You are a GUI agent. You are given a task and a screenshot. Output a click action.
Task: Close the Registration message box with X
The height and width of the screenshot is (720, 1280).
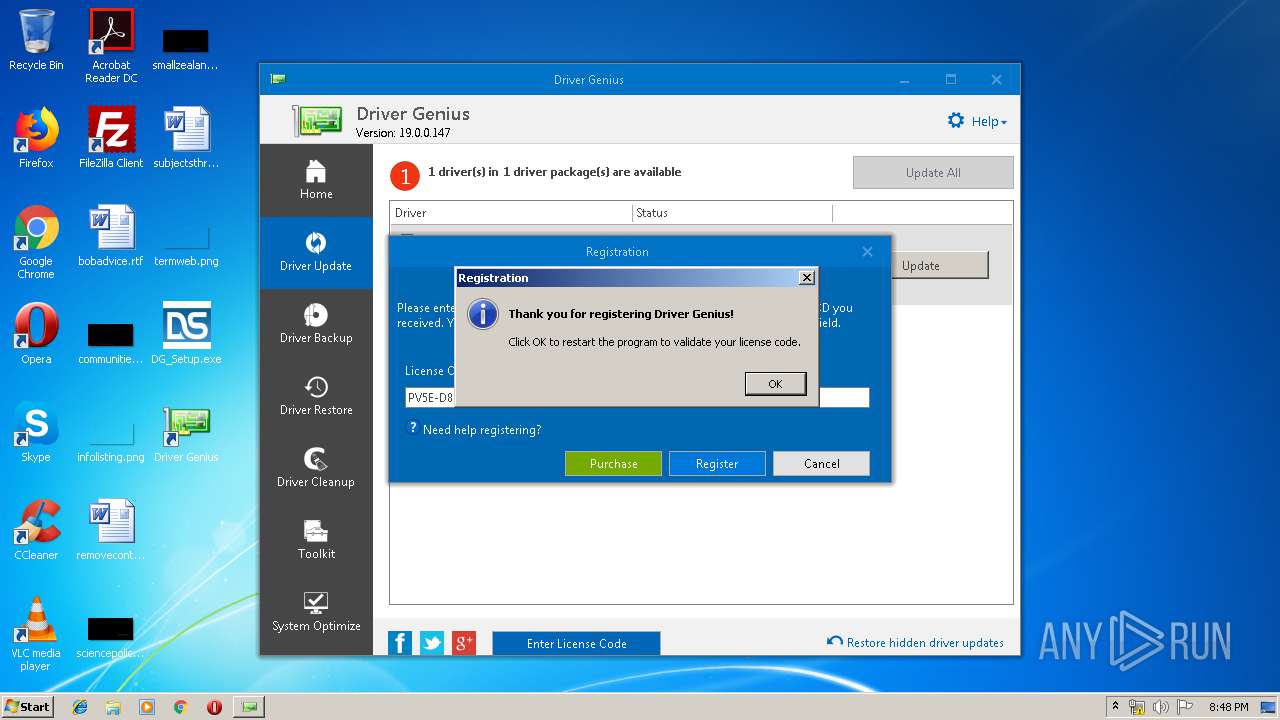pos(807,278)
